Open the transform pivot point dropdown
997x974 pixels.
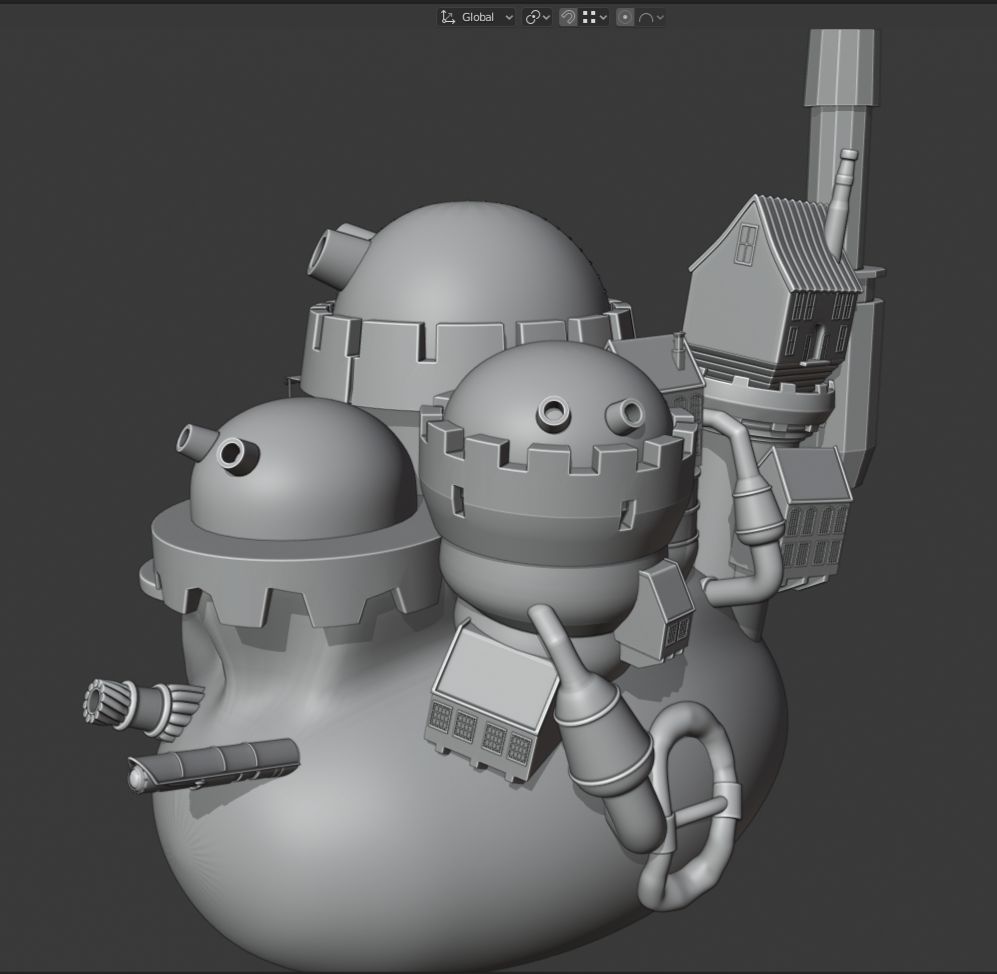click(x=537, y=17)
